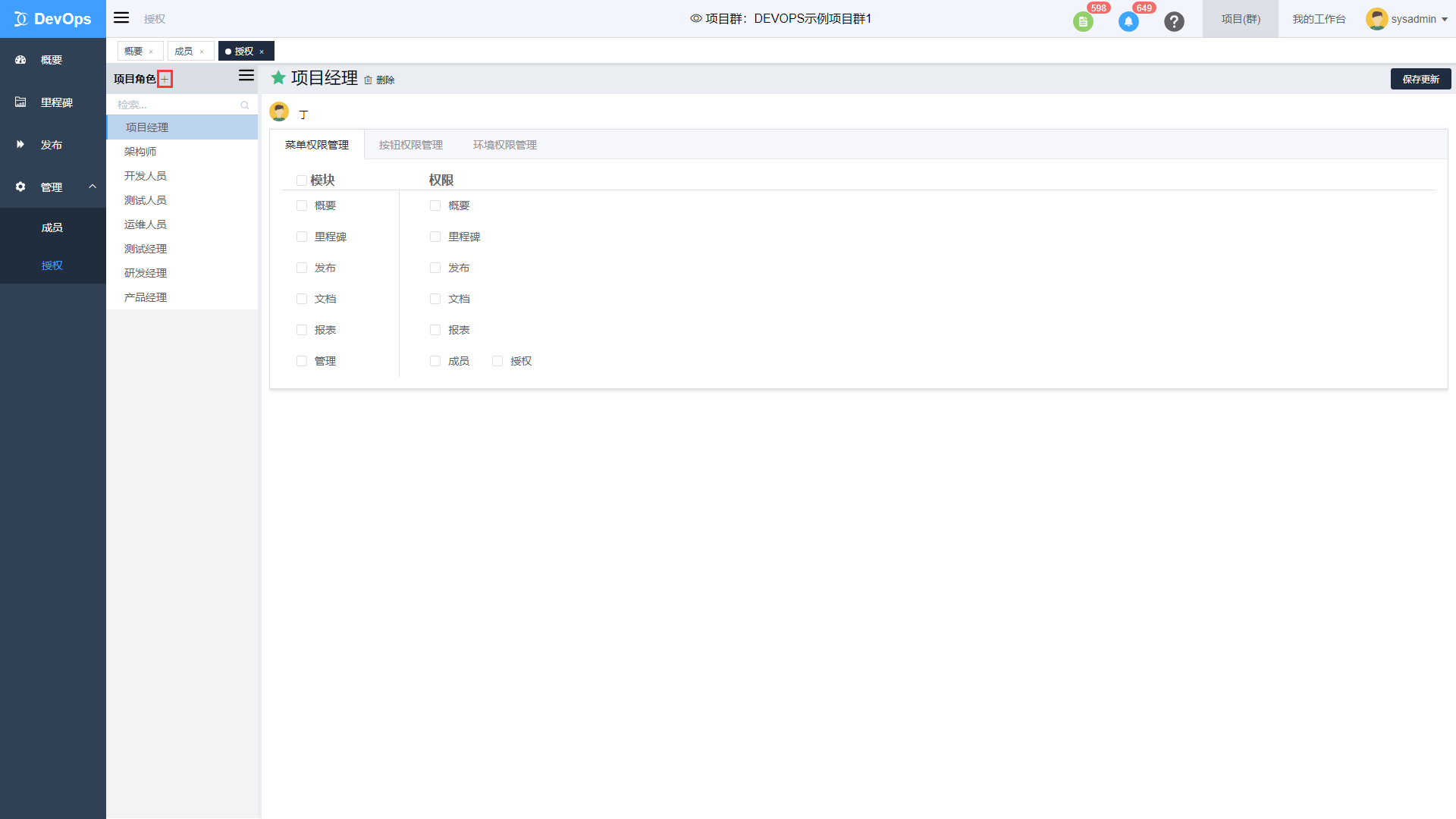Switch to 环境权限管理 tab
The width and height of the screenshot is (1456, 819).
505,145
